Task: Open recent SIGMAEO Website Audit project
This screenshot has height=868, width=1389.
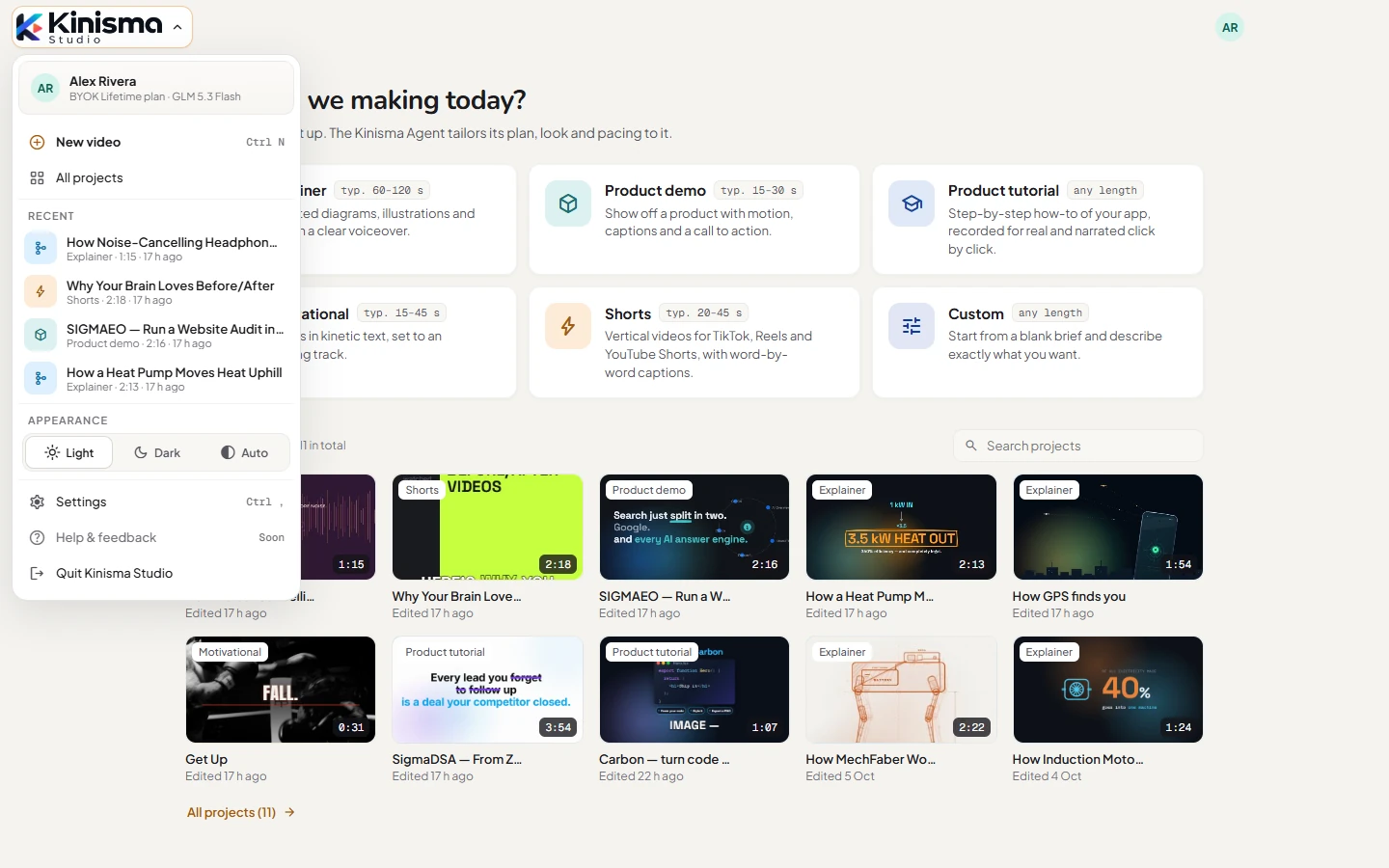Action: [x=156, y=335]
